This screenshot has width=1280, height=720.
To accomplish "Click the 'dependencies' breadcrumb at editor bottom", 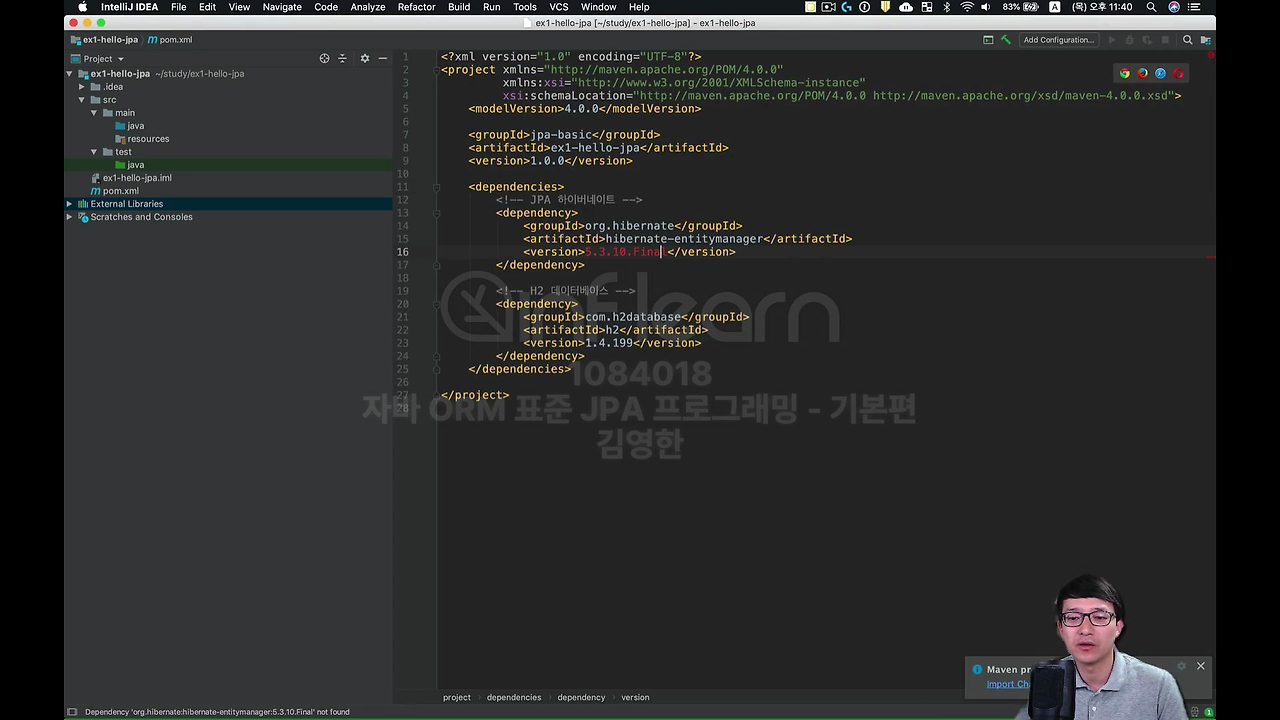I will (x=514, y=697).
